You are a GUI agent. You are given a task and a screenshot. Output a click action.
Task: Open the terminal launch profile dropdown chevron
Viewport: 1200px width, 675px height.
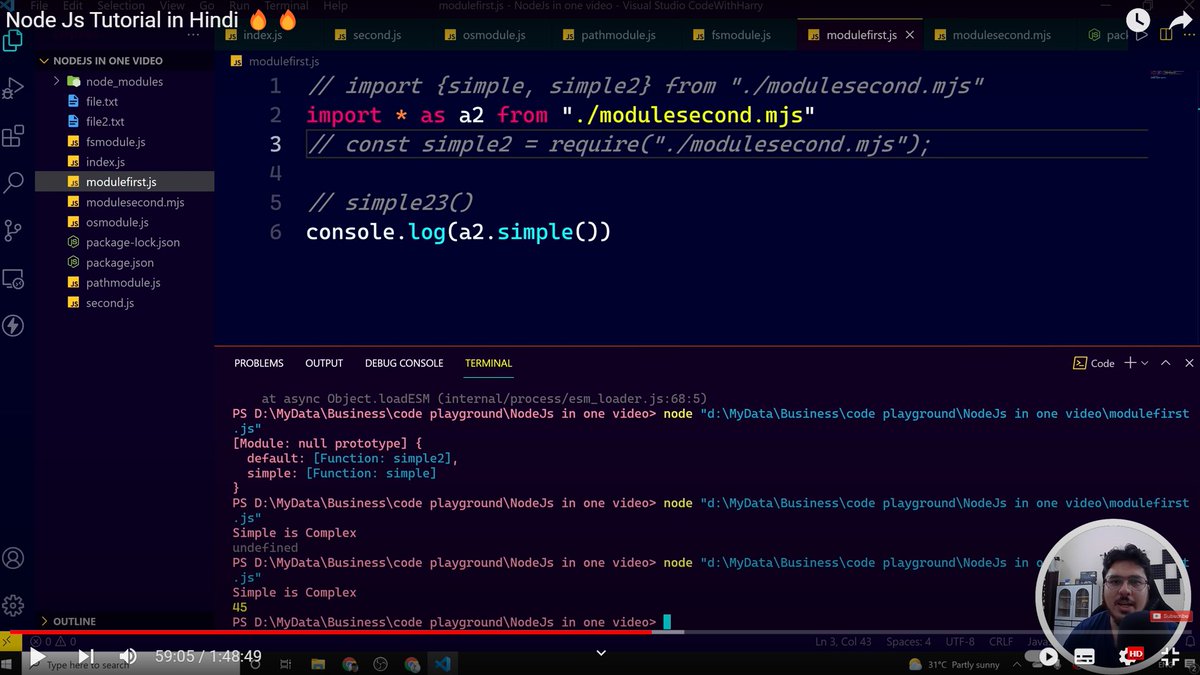click(1145, 363)
